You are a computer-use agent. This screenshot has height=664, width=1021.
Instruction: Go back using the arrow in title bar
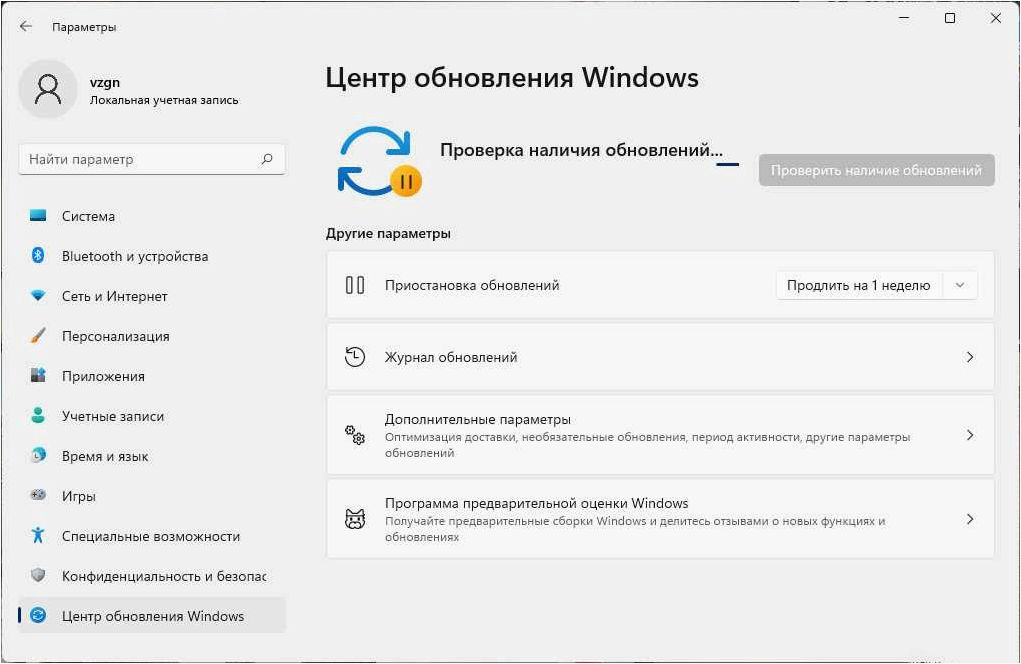tap(26, 26)
